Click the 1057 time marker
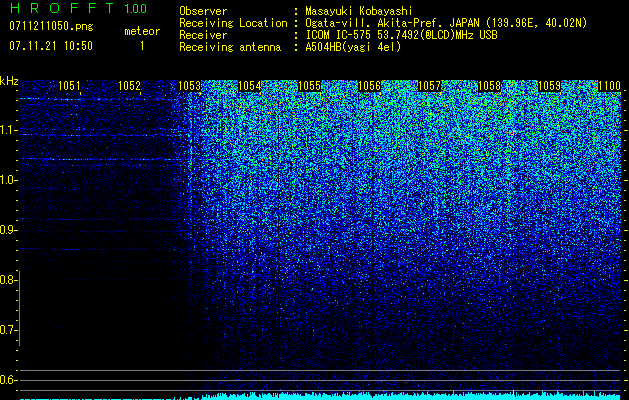Viewport: 629px width, 400px height. [429, 86]
